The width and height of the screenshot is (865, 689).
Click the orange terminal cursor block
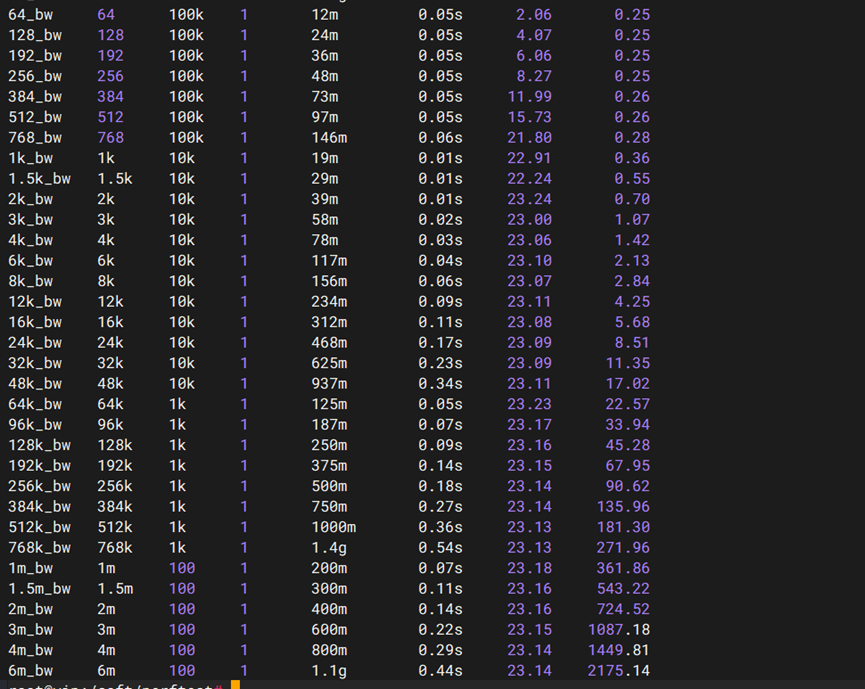235,685
